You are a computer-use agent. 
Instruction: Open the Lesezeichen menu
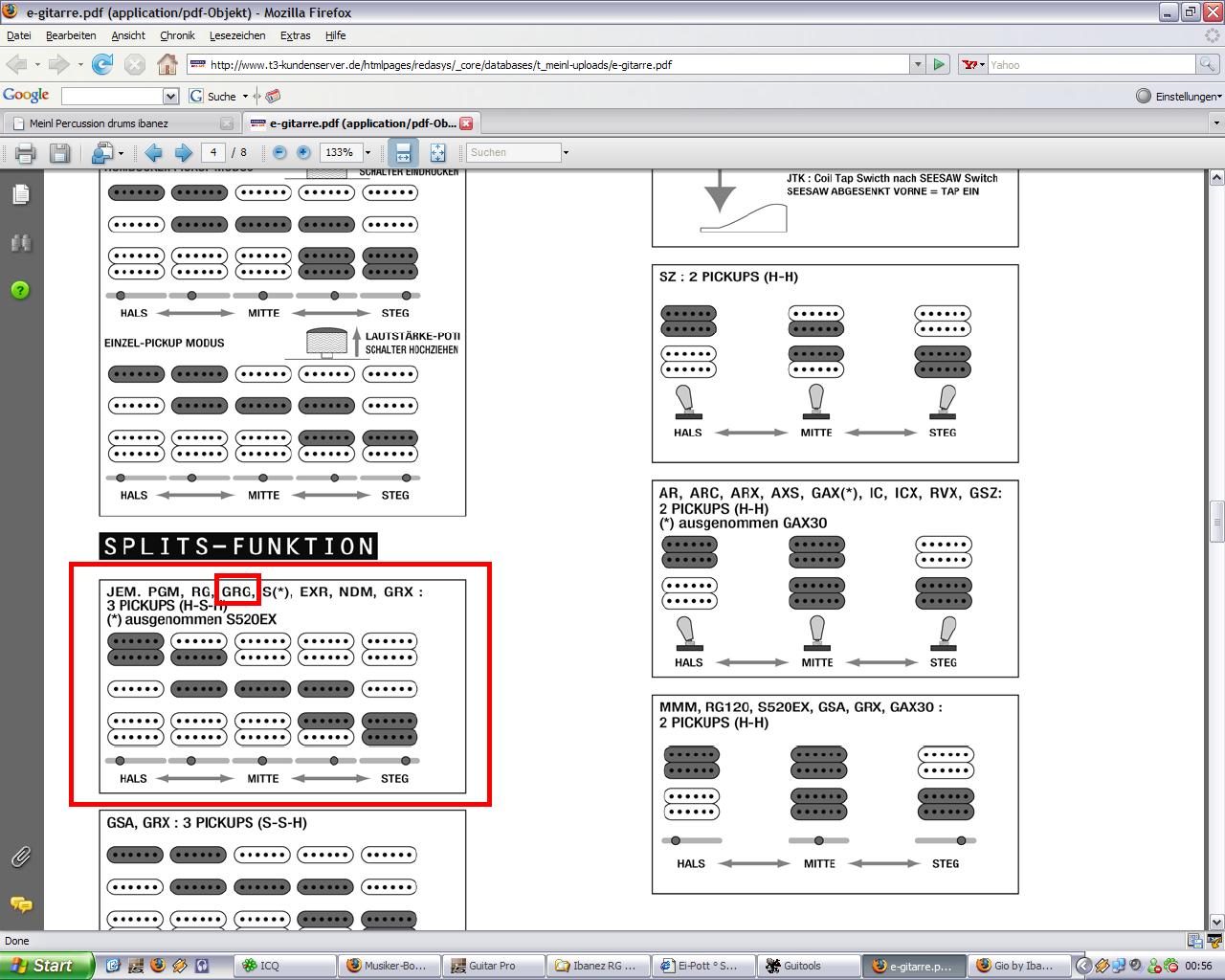pos(236,35)
